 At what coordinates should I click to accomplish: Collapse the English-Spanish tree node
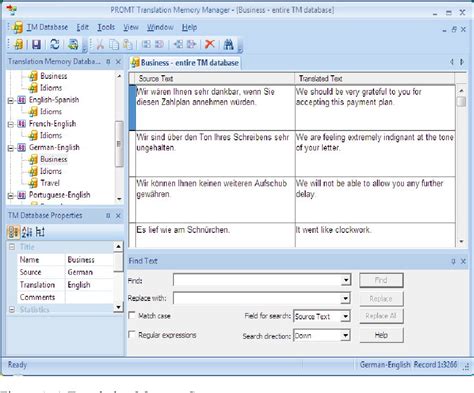pos(11,100)
